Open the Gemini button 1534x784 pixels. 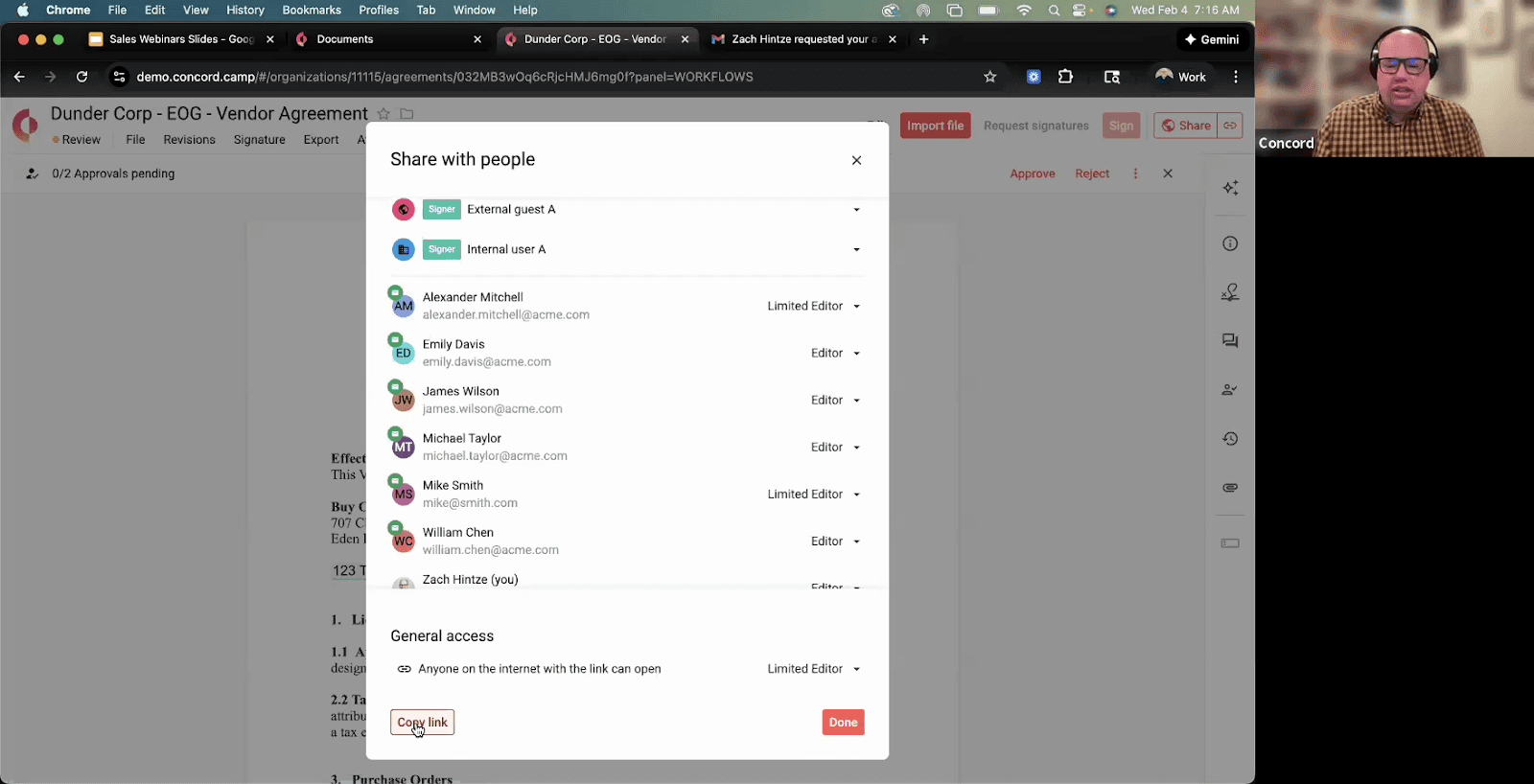point(1212,39)
